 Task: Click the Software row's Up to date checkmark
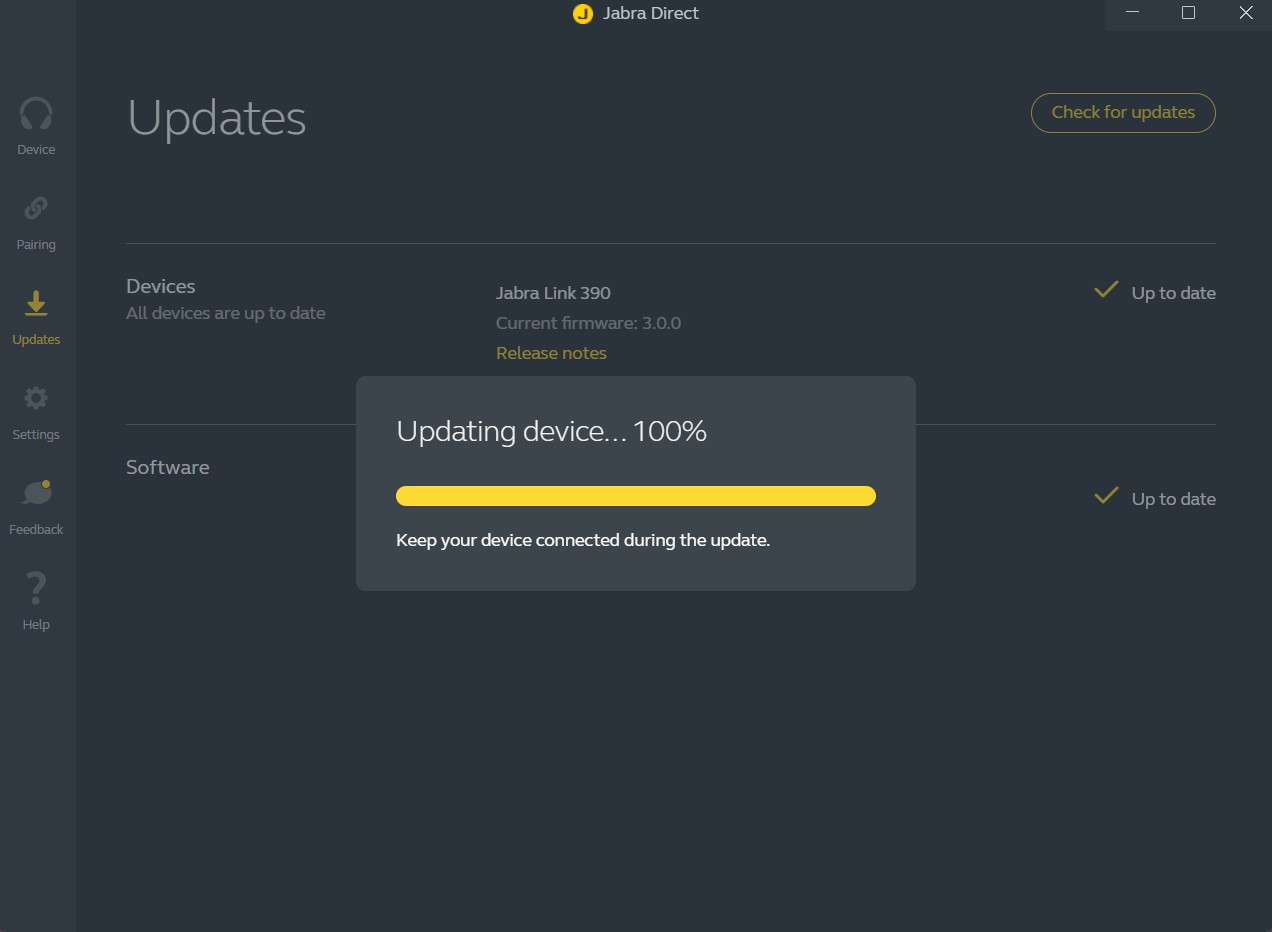1105,496
